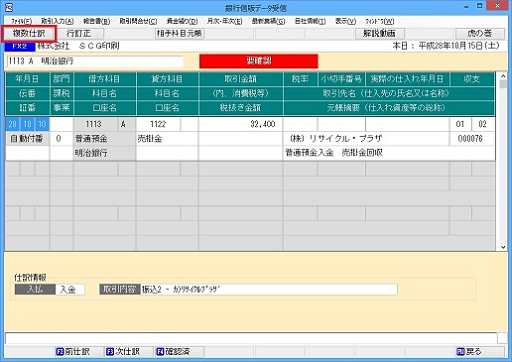Open the 最新業績(S) menu
The height and width of the screenshot is (362, 512).
[268, 21]
